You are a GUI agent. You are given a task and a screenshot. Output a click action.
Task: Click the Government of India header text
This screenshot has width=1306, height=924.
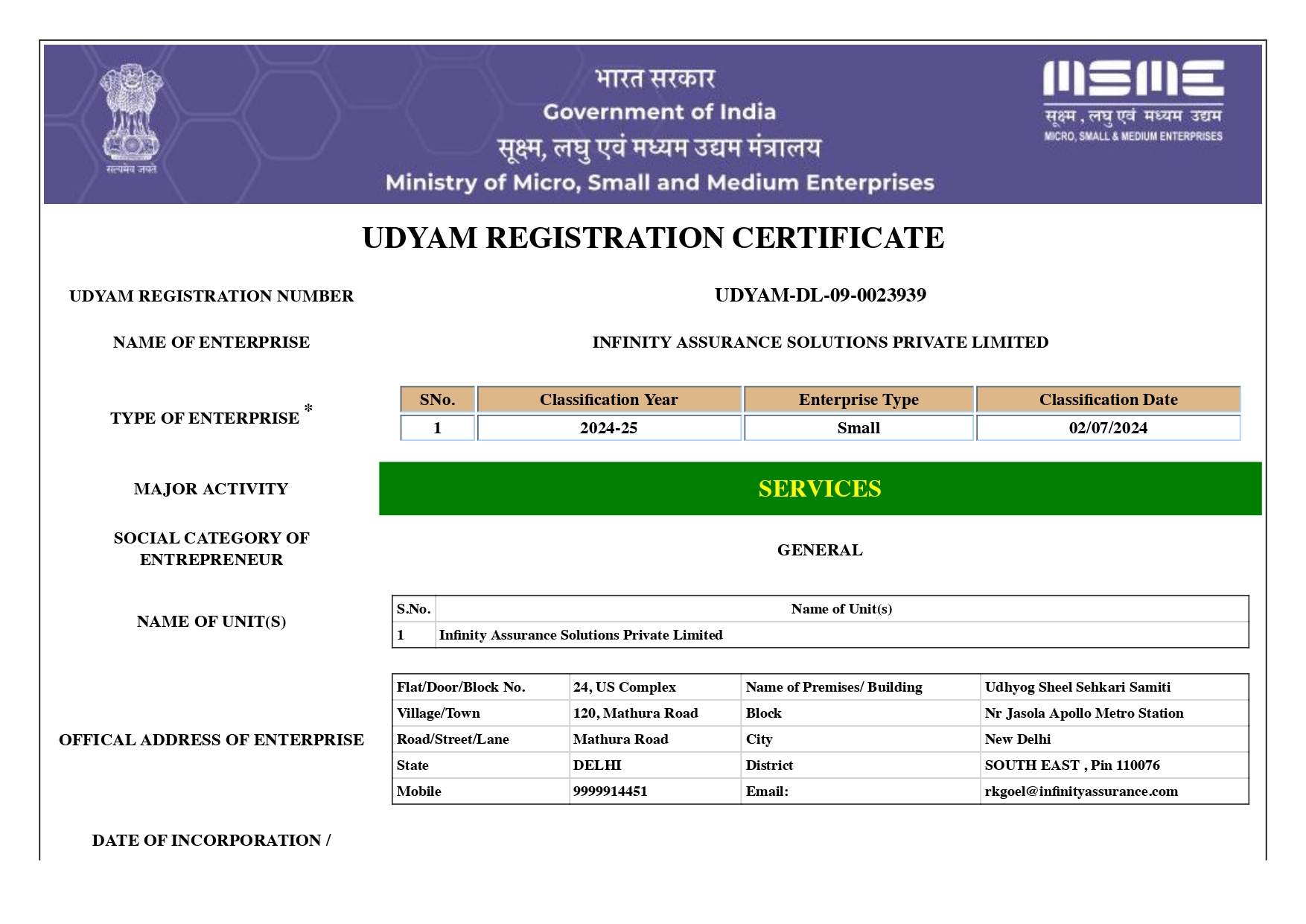point(659,112)
